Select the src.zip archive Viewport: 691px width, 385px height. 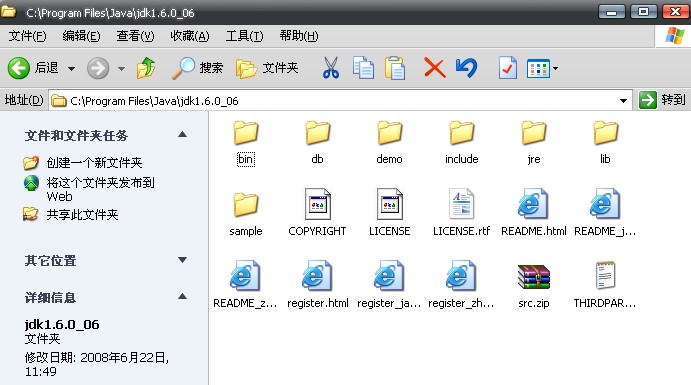pyautogui.click(x=534, y=286)
